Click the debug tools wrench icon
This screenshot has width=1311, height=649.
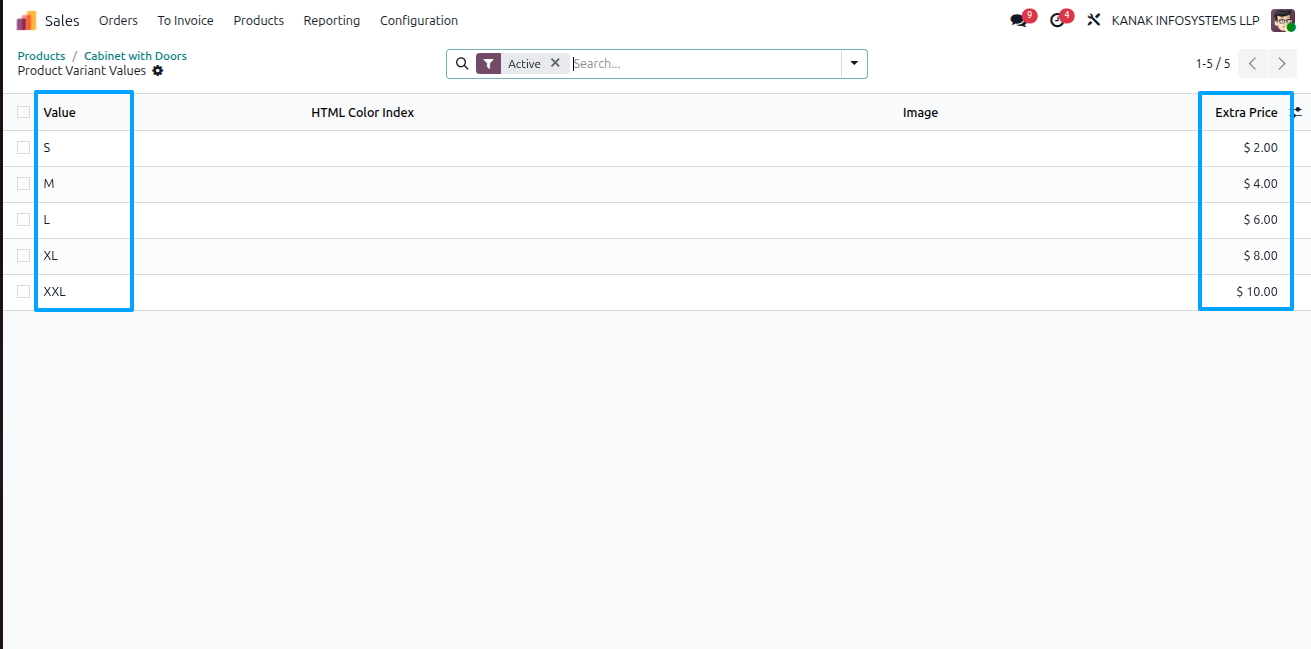[1093, 20]
